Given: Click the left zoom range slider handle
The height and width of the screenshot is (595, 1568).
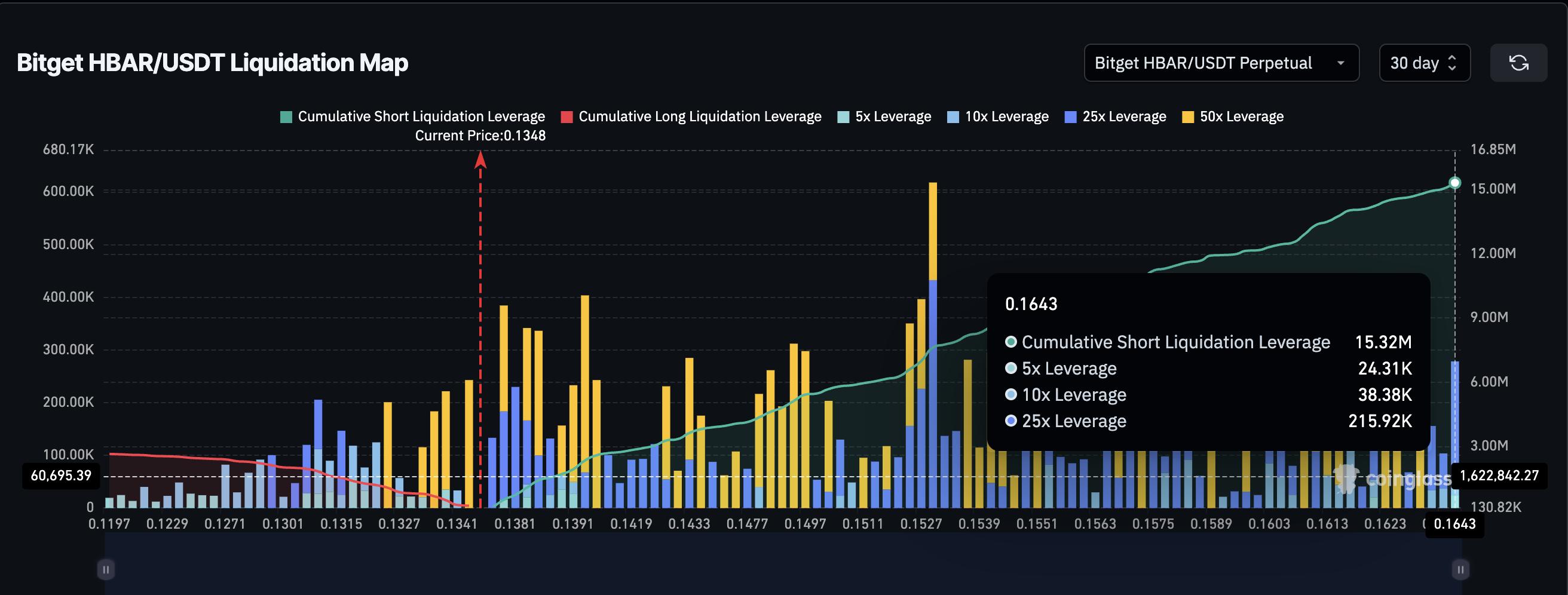Looking at the screenshot, I should 106,569.
